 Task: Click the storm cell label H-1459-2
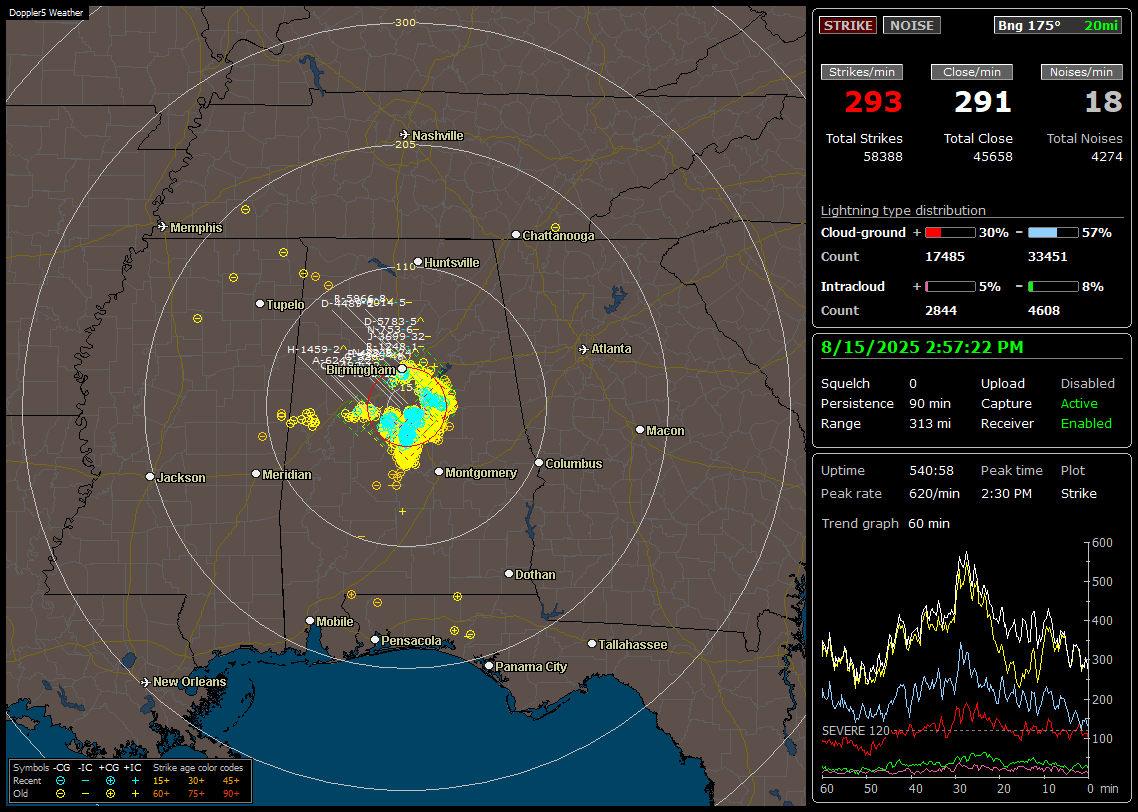click(313, 350)
